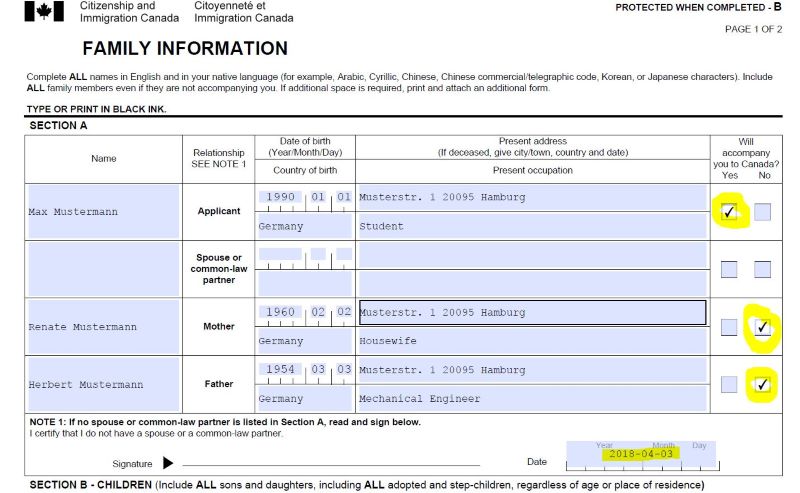Click father birth year 1954 field
800x493 pixels.
pyautogui.click(x=280, y=369)
